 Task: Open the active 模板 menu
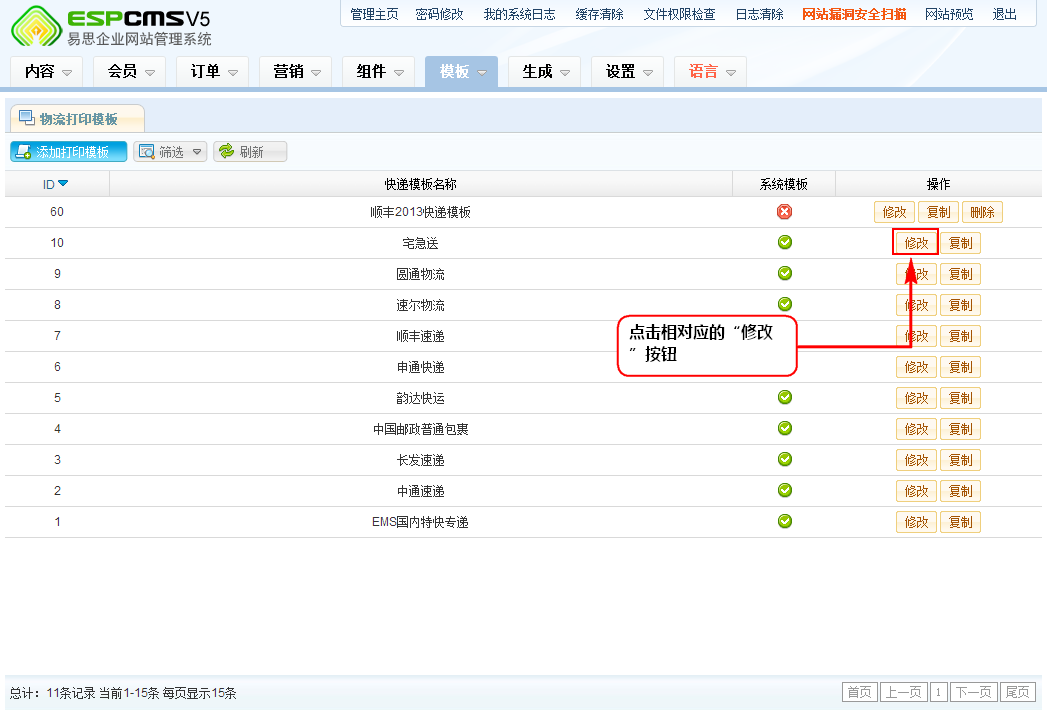(x=461, y=71)
